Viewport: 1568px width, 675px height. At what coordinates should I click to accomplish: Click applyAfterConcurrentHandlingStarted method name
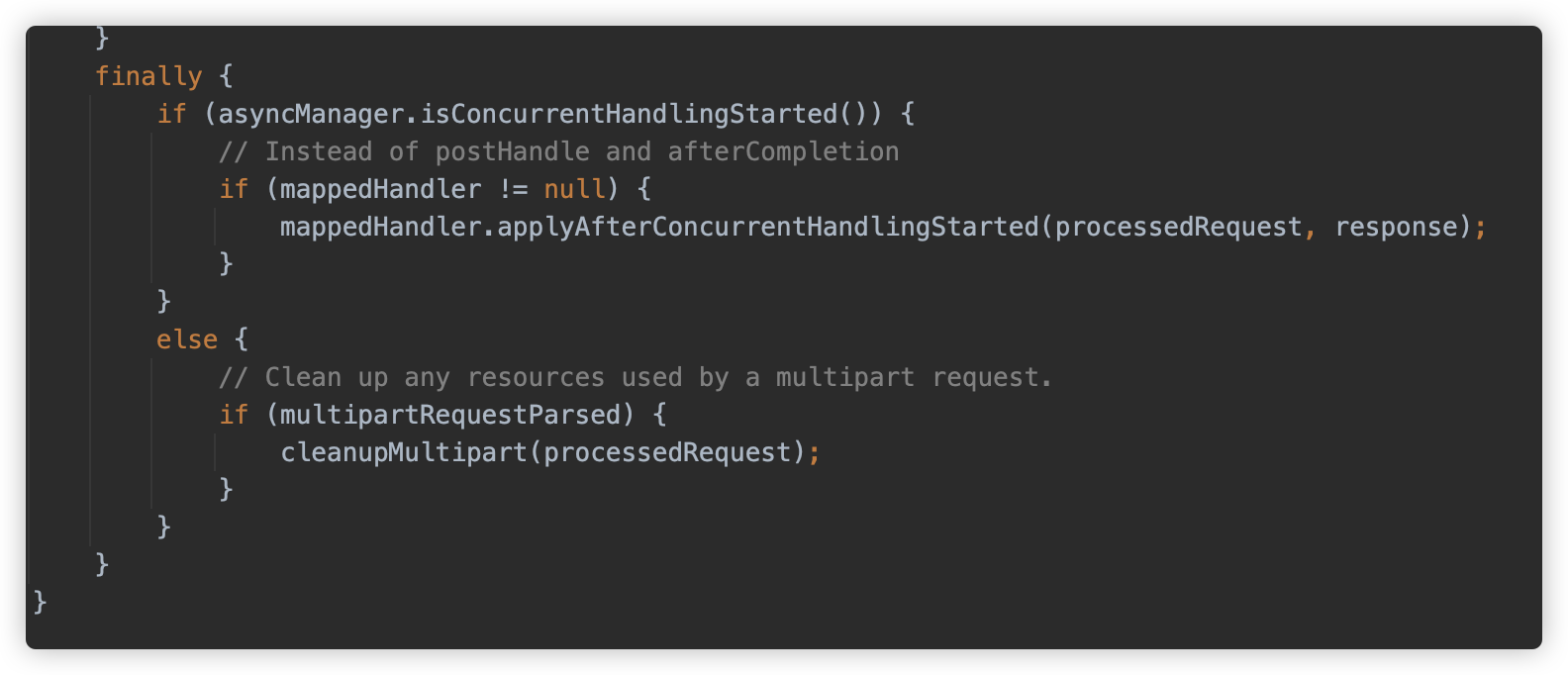pos(768,227)
